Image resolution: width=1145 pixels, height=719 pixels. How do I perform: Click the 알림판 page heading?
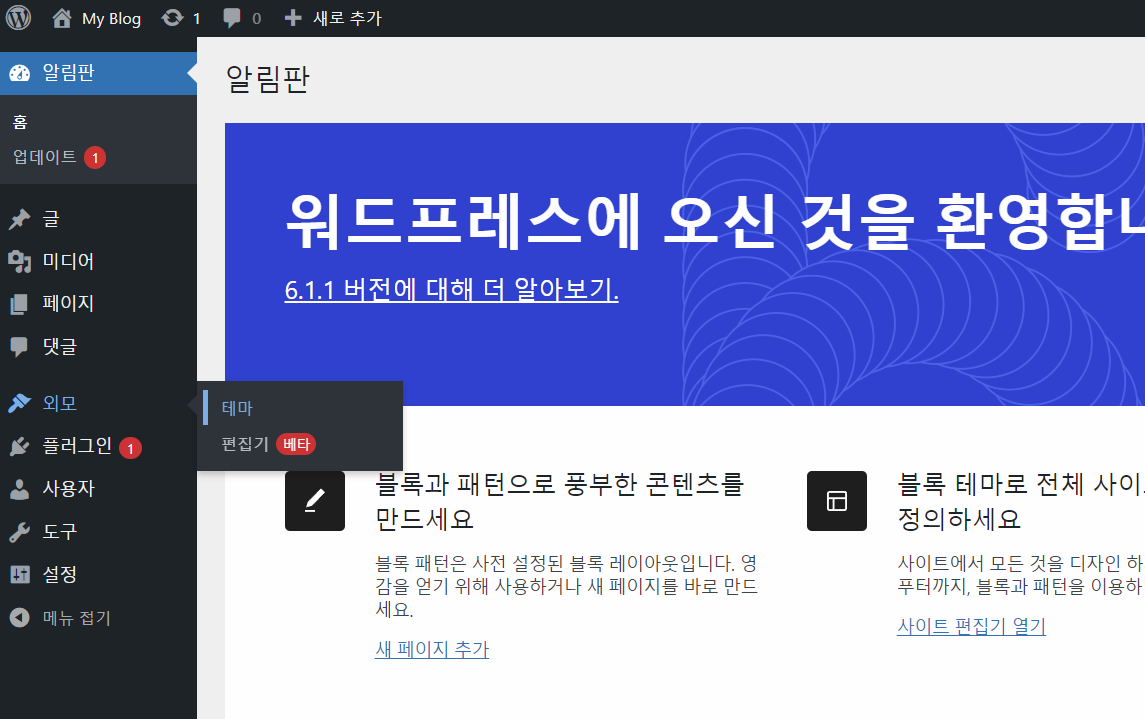[268, 79]
